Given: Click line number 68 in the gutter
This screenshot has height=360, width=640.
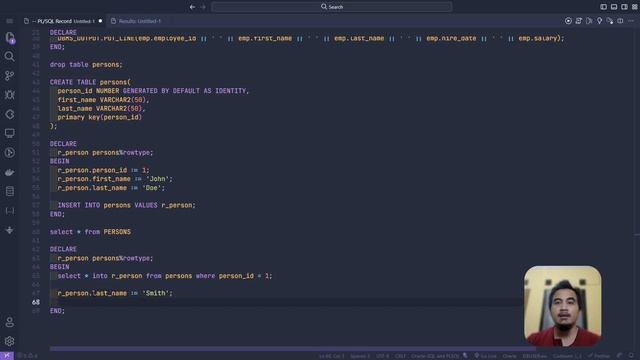Looking at the screenshot, I should pyautogui.click(x=36, y=302).
